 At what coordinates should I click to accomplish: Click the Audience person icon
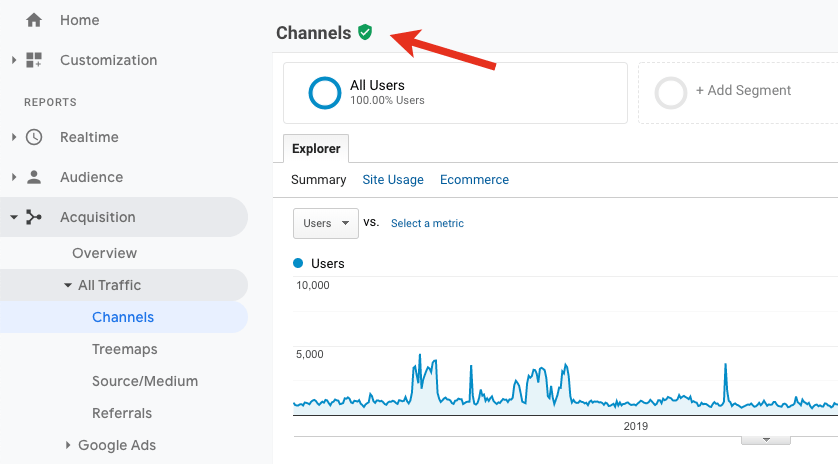pyautogui.click(x=34, y=177)
